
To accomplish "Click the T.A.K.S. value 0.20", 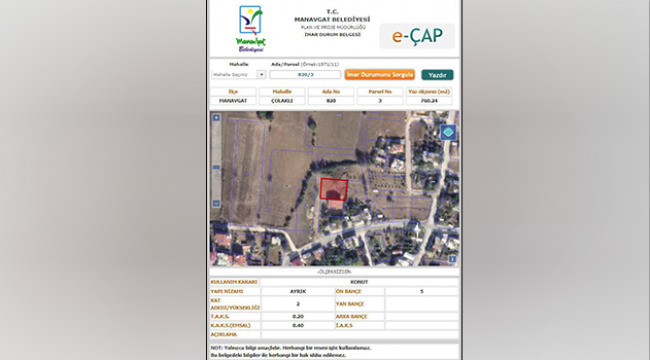I will pyautogui.click(x=298, y=316).
